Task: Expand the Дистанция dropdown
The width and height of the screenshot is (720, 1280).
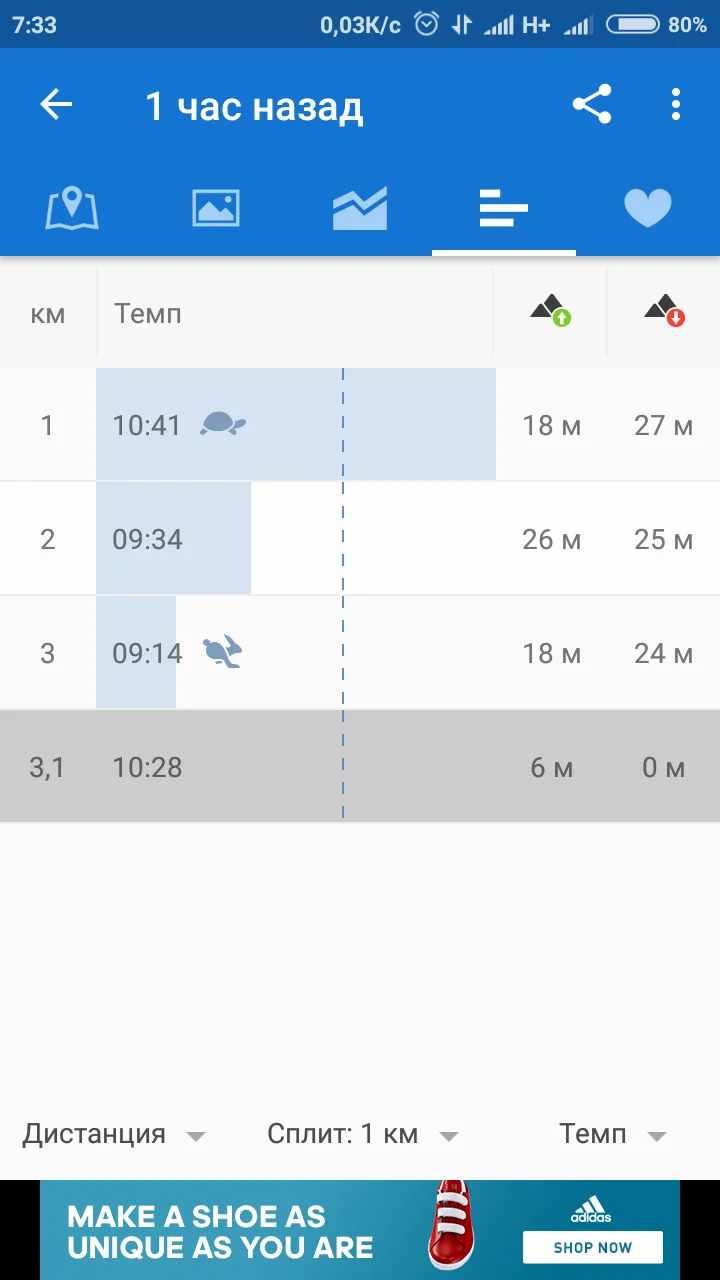Action: tap(114, 1134)
